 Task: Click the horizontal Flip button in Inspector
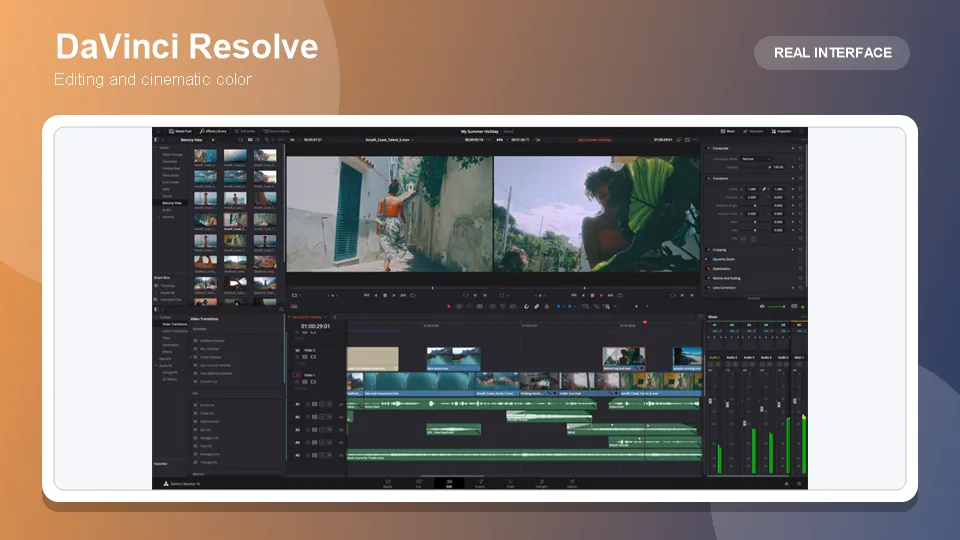coord(743,239)
